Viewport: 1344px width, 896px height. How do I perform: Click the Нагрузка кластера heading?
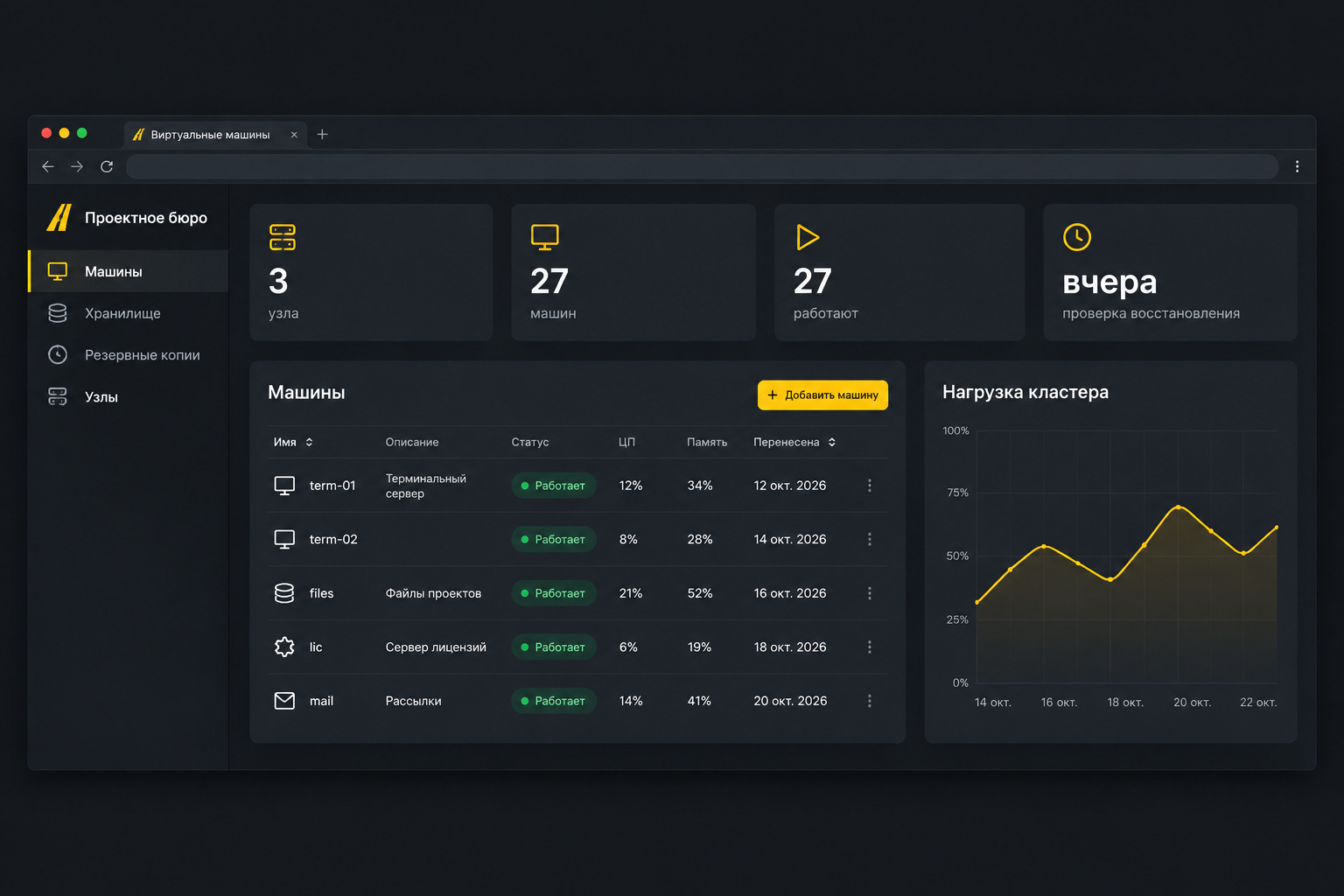[x=1025, y=392]
